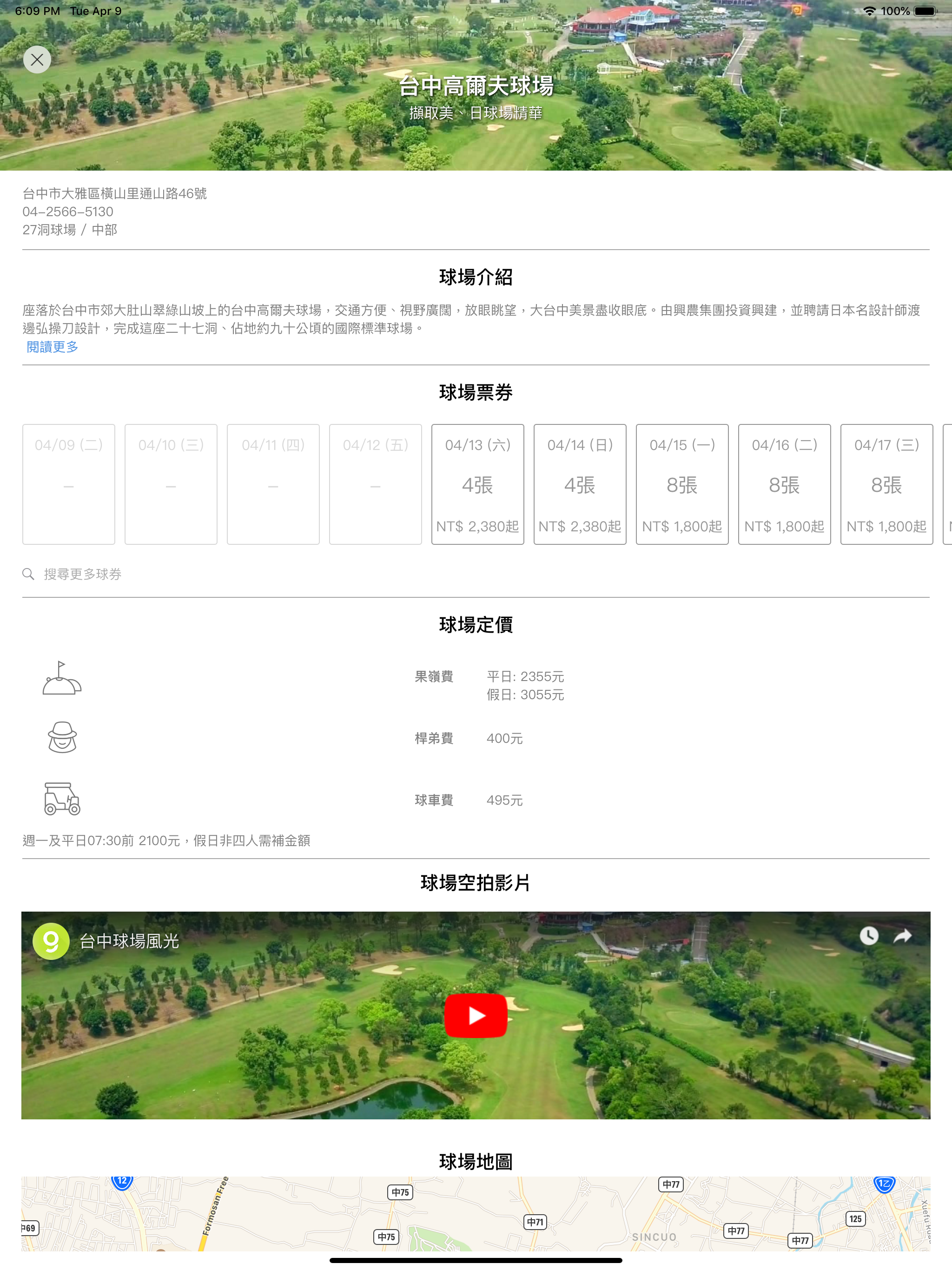Viewport: 952px width, 1270px height.
Task: Tap the disabled 04/09 (二) date card
Action: (x=69, y=484)
